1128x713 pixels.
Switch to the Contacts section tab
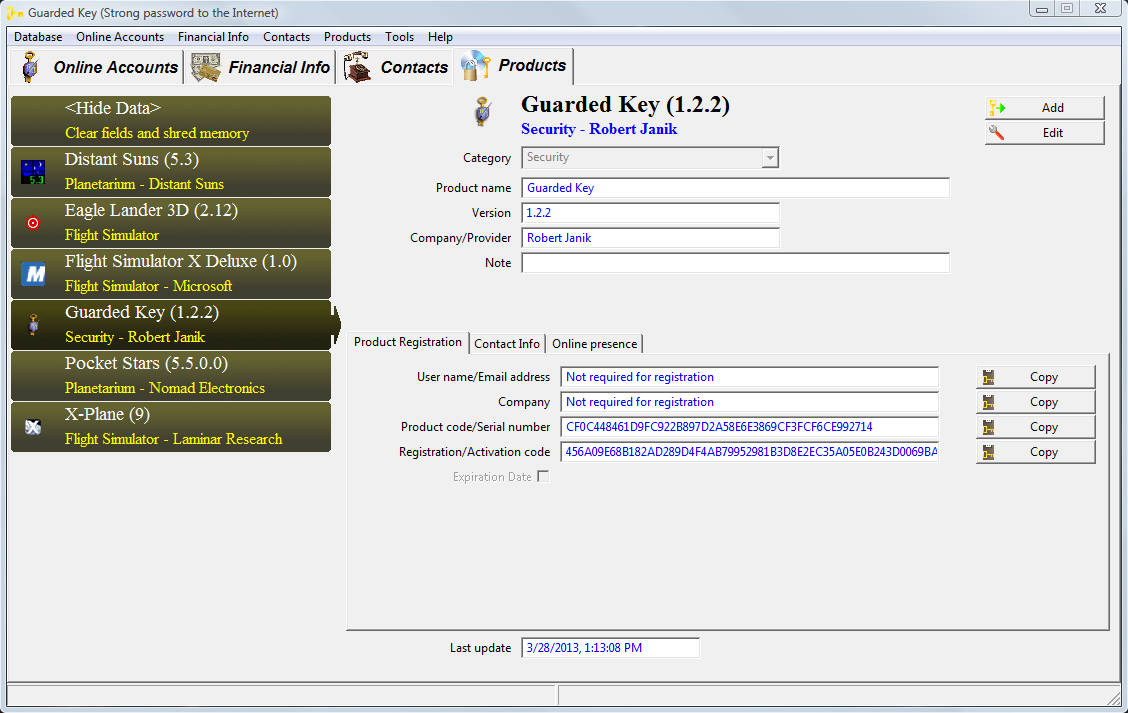click(396, 67)
